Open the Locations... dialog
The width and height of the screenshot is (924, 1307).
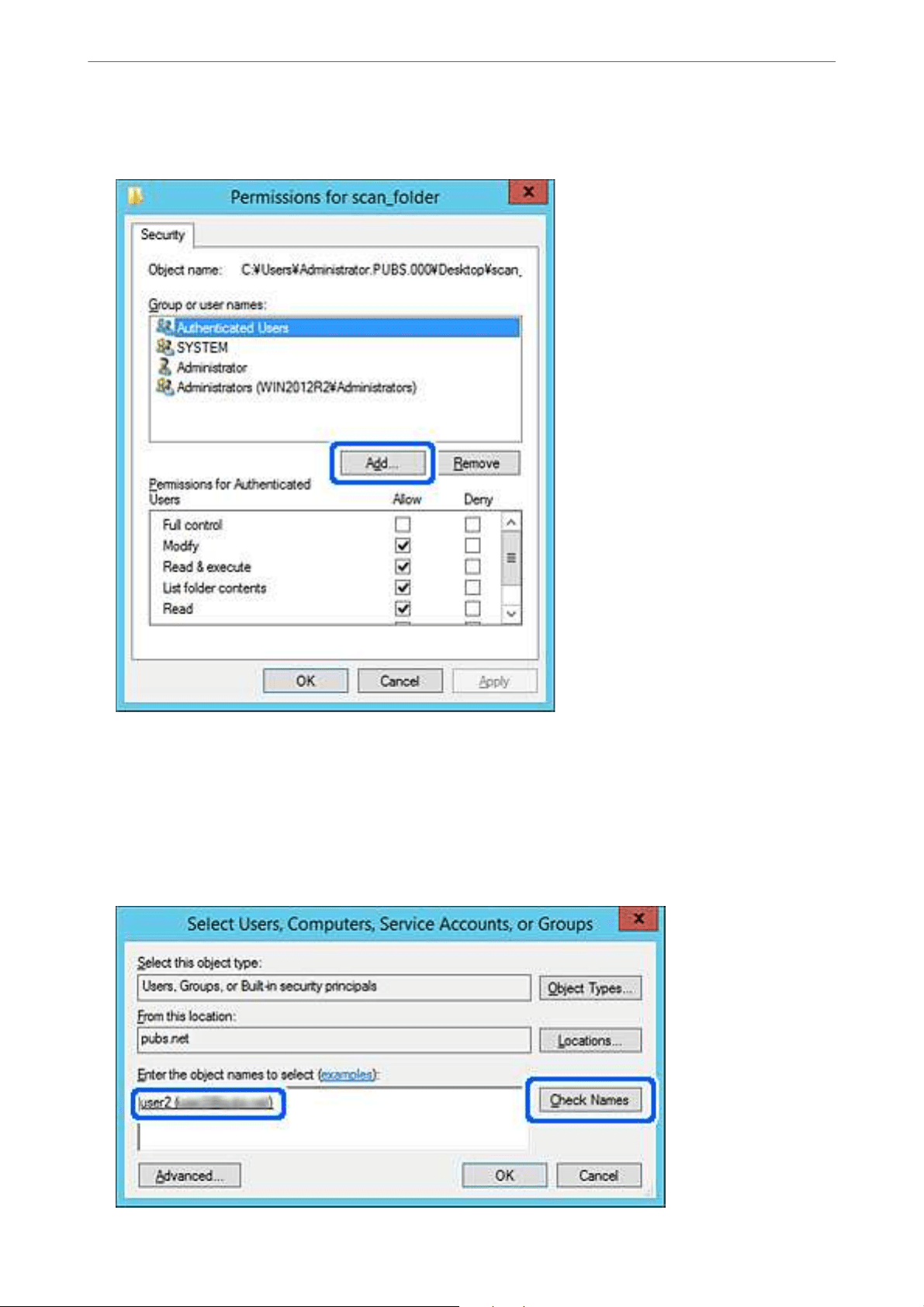point(590,1040)
